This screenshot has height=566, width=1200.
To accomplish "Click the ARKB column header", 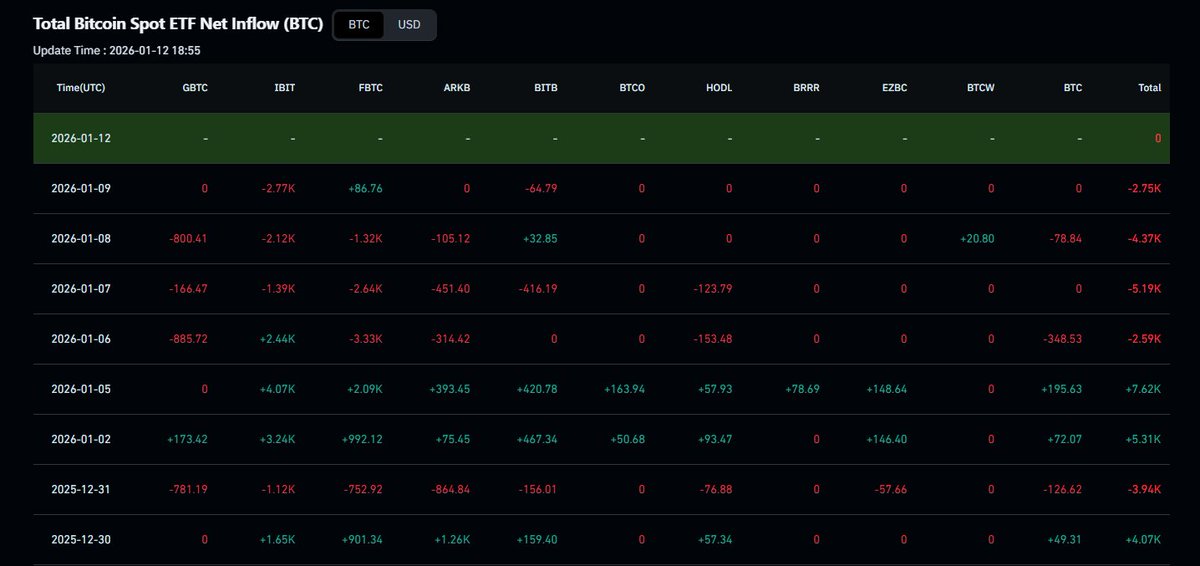I will (457, 88).
